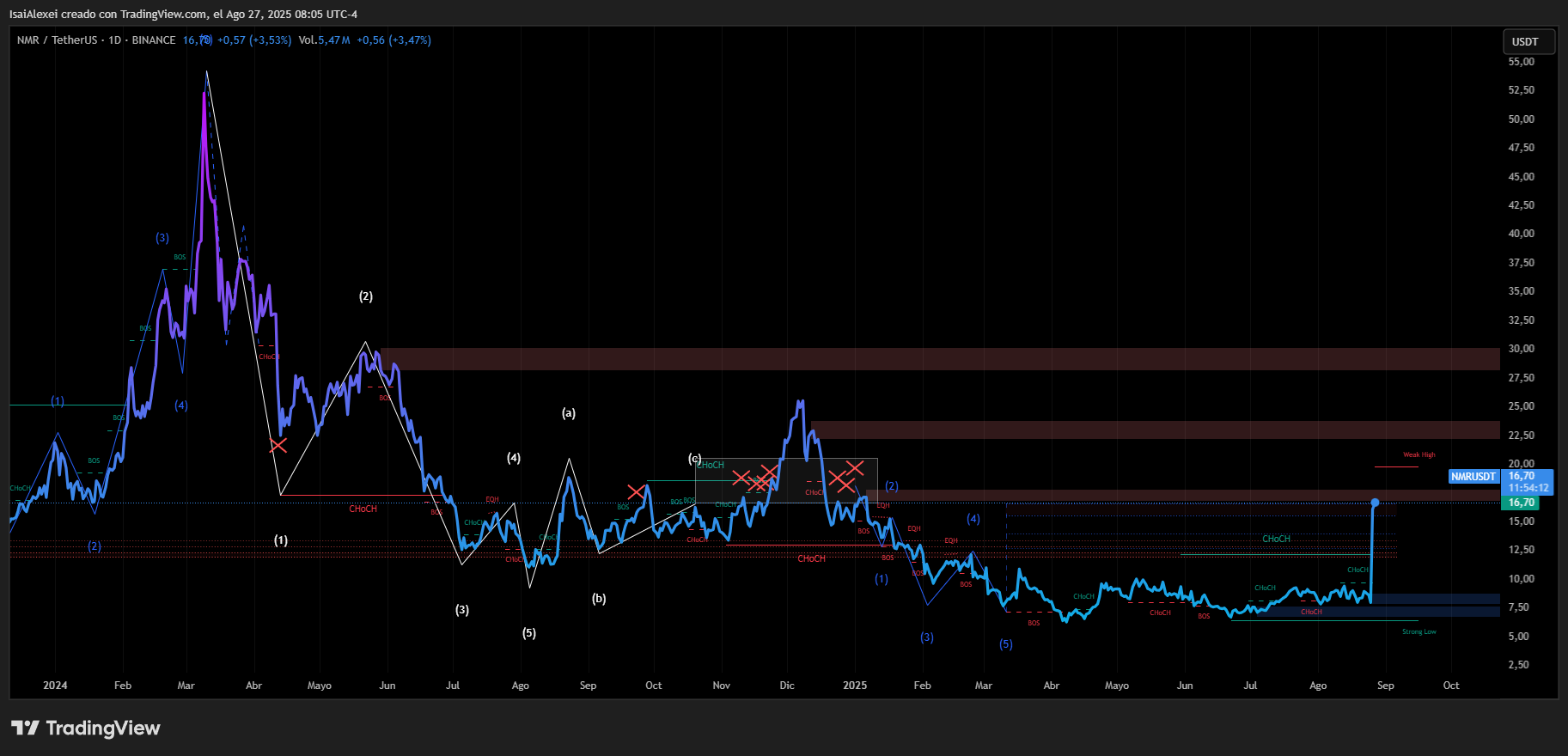
Task: Click the NMRUSDT price scale label
Action: [x=1473, y=477]
